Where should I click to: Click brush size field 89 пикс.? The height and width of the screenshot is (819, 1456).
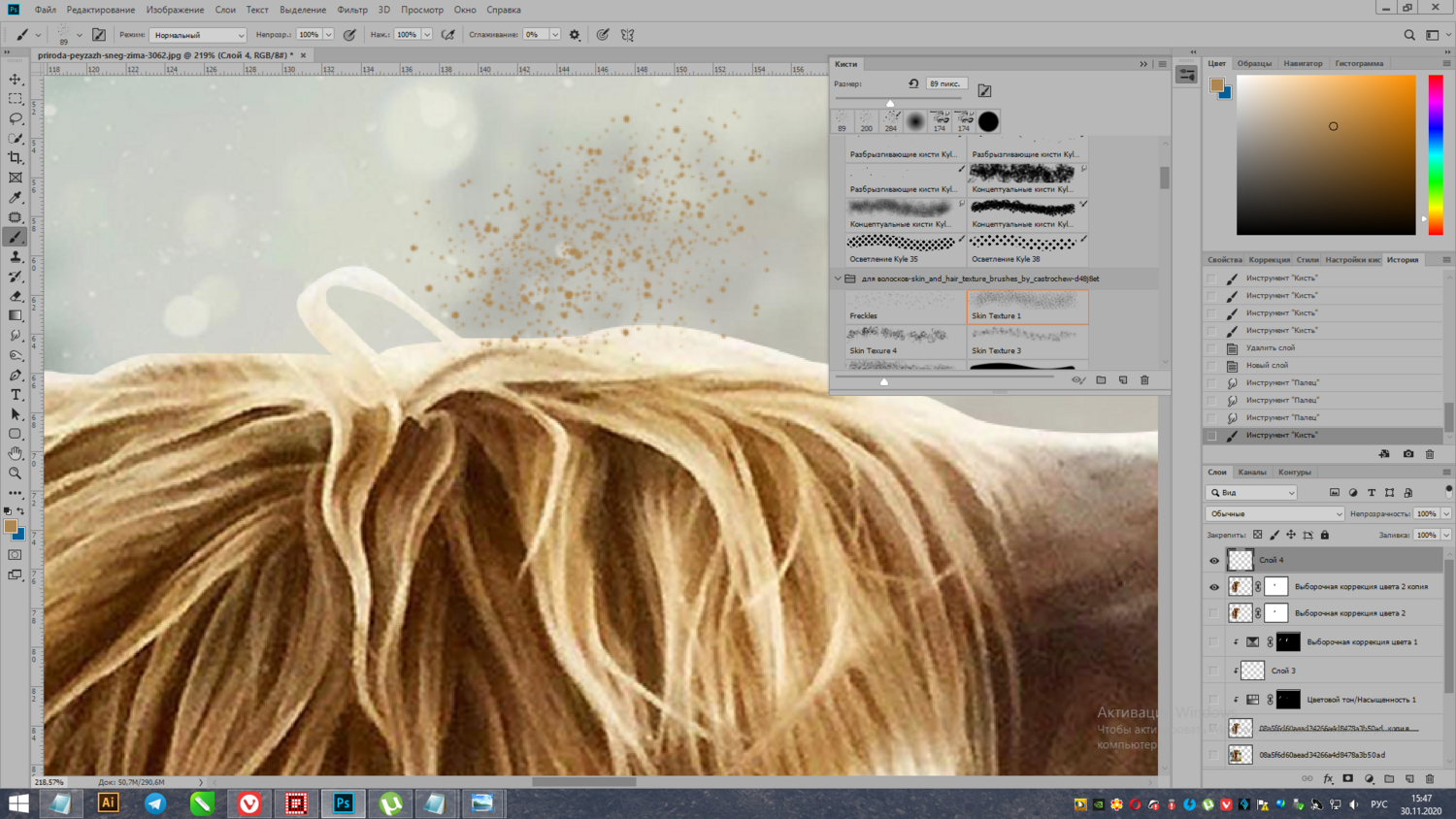coord(945,84)
